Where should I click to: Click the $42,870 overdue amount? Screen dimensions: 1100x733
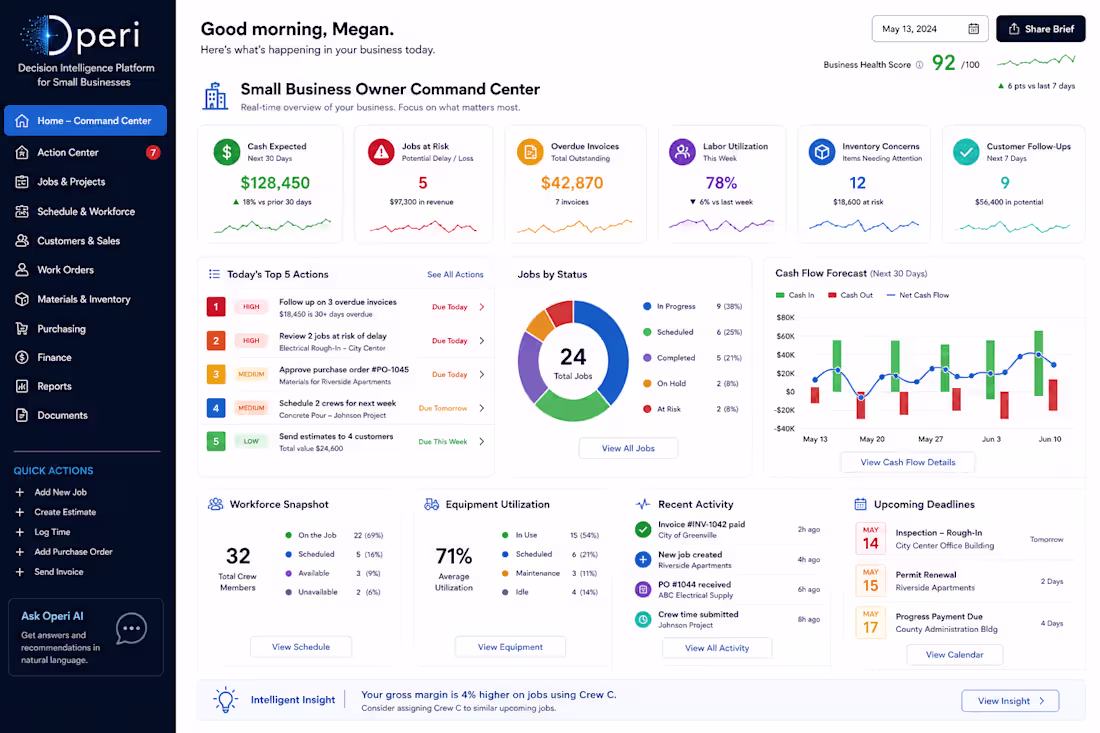572,183
